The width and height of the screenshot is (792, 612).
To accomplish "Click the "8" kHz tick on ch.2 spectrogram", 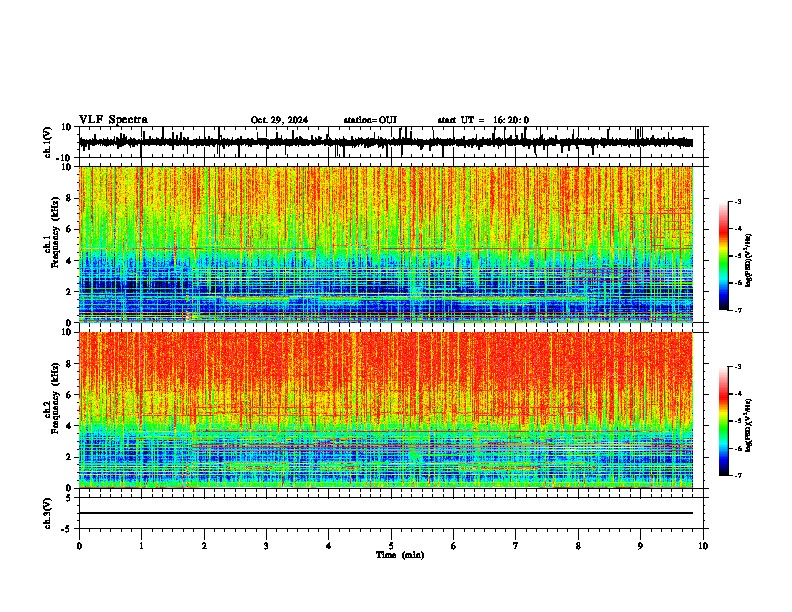I will point(70,364).
